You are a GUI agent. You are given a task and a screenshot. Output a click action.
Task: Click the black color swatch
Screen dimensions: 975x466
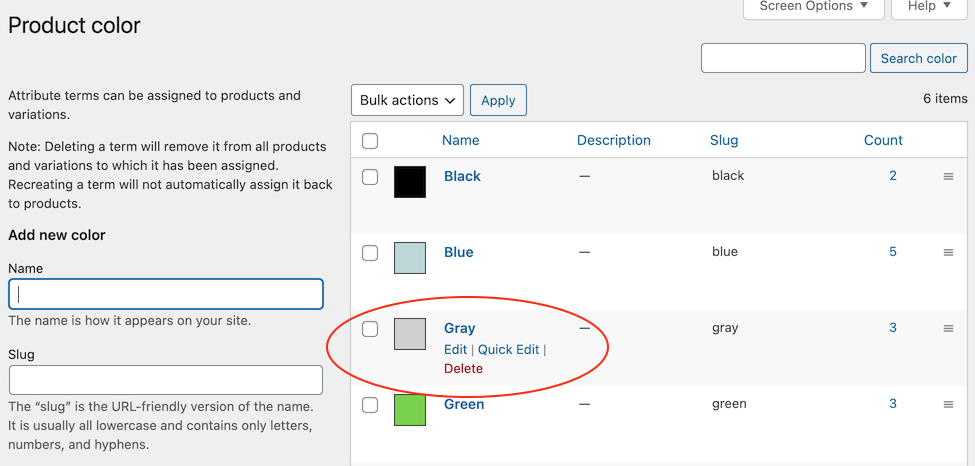click(410, 182)
